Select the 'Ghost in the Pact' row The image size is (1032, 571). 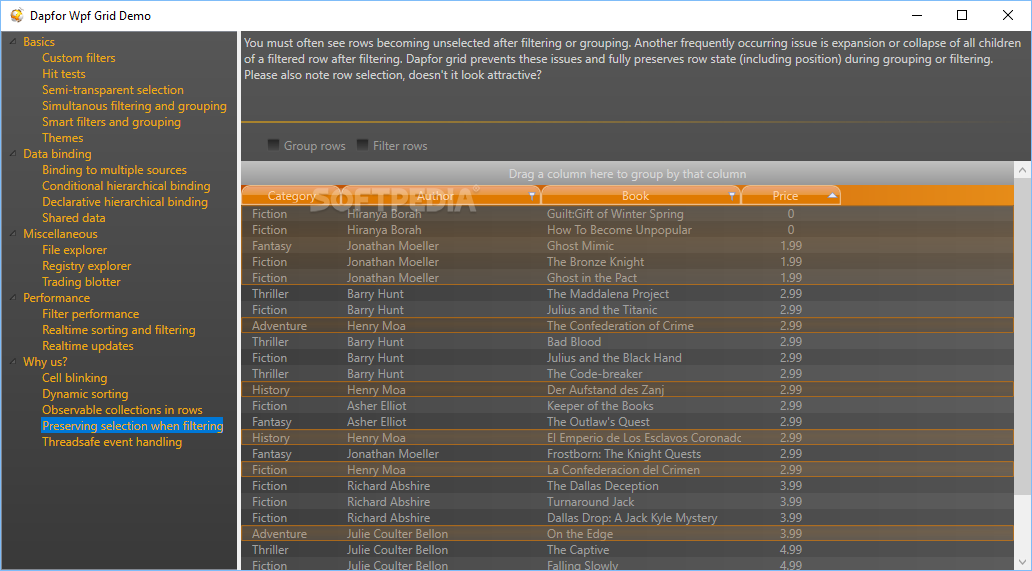[627, 278]
